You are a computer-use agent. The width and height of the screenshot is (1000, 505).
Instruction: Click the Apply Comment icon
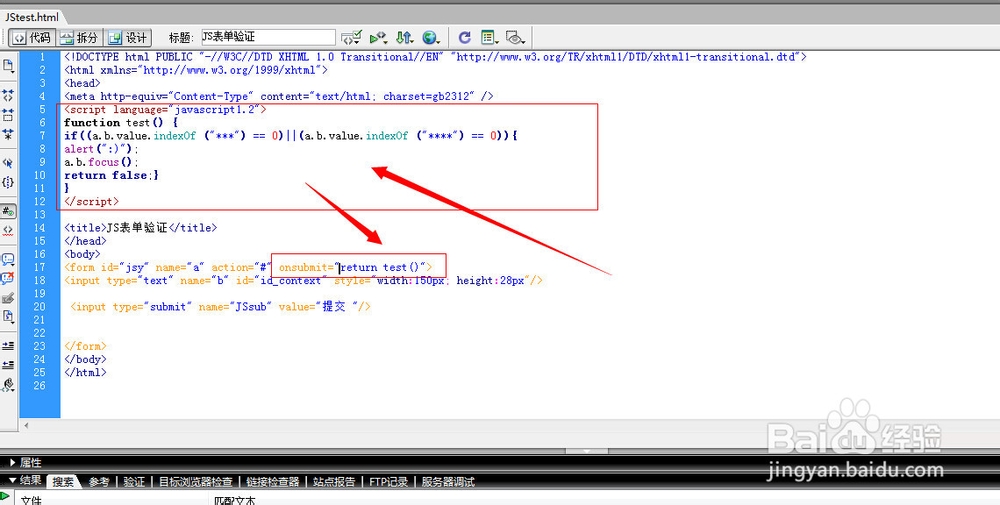click(8, 260)
